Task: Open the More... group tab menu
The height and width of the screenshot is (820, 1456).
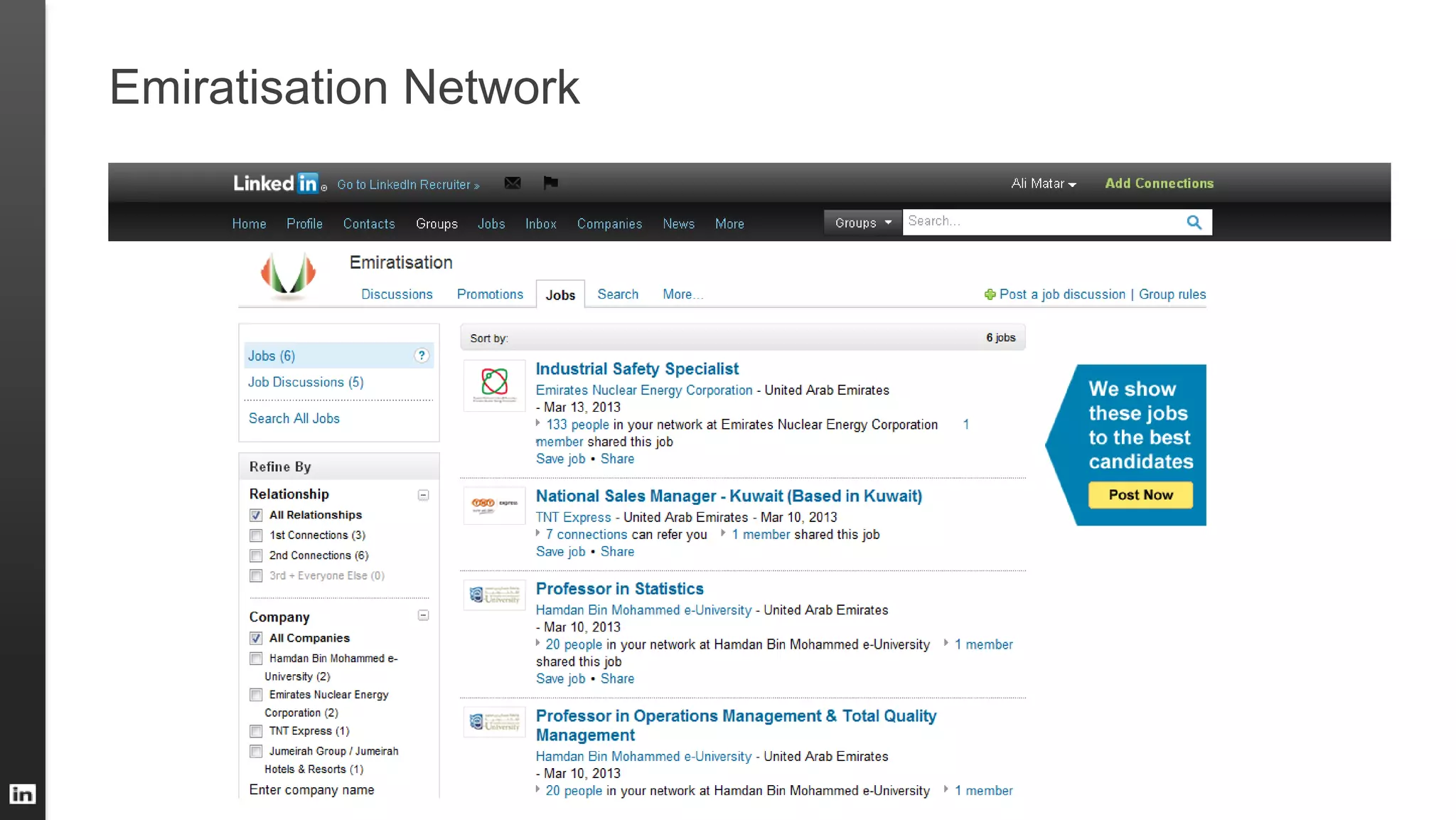Action: (682, 294)
